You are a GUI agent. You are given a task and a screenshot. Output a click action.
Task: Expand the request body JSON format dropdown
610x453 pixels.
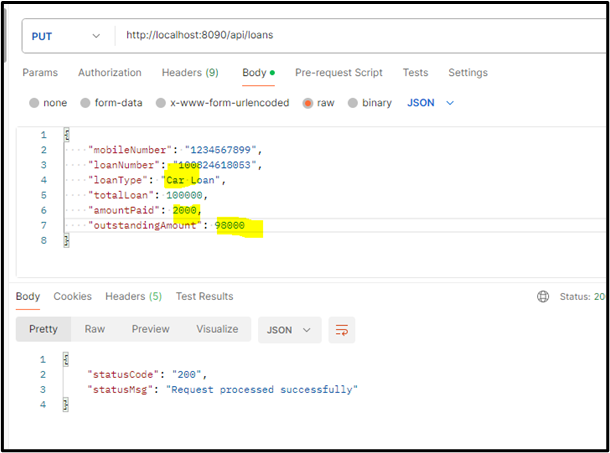coord(430,103)
